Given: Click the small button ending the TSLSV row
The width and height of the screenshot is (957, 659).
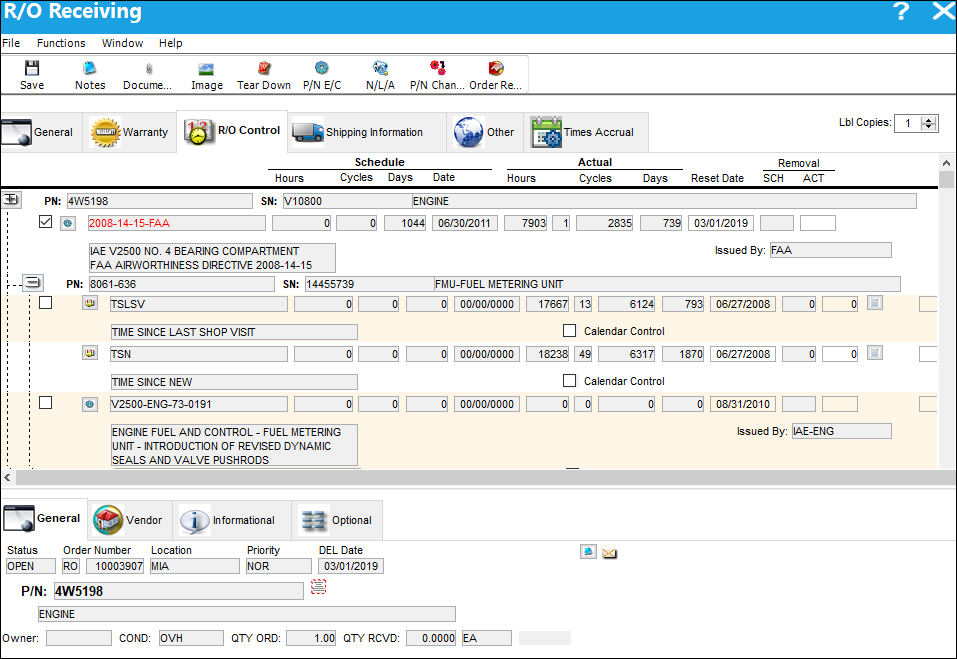Looking at the screenshot, I should 875,303.
